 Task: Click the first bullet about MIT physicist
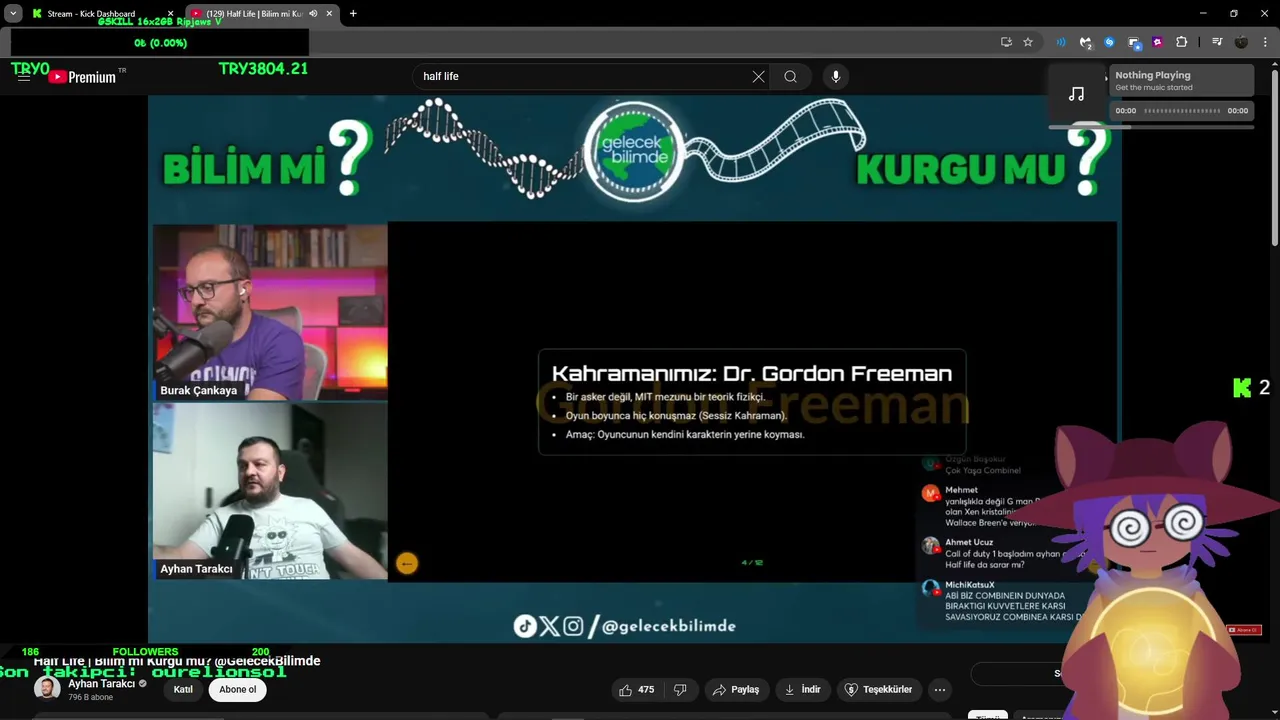click(665, 397)
